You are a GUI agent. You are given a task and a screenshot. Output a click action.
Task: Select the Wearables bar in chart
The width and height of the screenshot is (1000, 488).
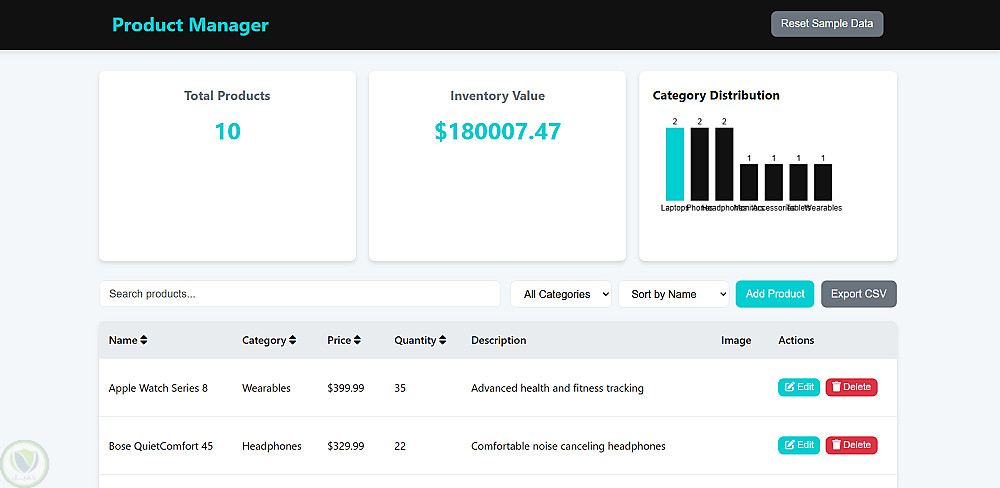tap(823, 182)
